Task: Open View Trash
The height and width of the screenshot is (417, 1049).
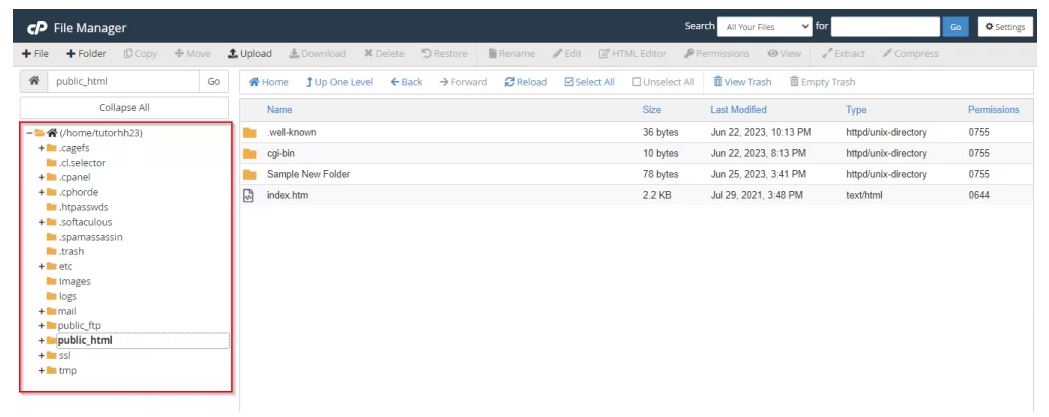Action: click(741, 82)
